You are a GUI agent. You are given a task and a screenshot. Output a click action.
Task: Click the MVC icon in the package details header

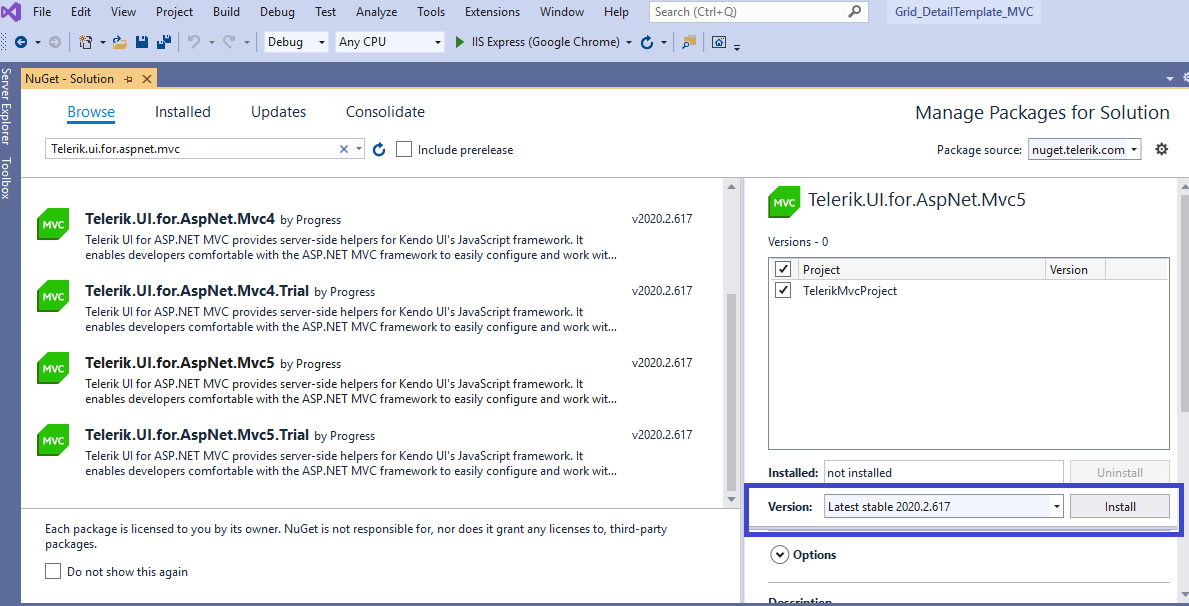[784, 203]
